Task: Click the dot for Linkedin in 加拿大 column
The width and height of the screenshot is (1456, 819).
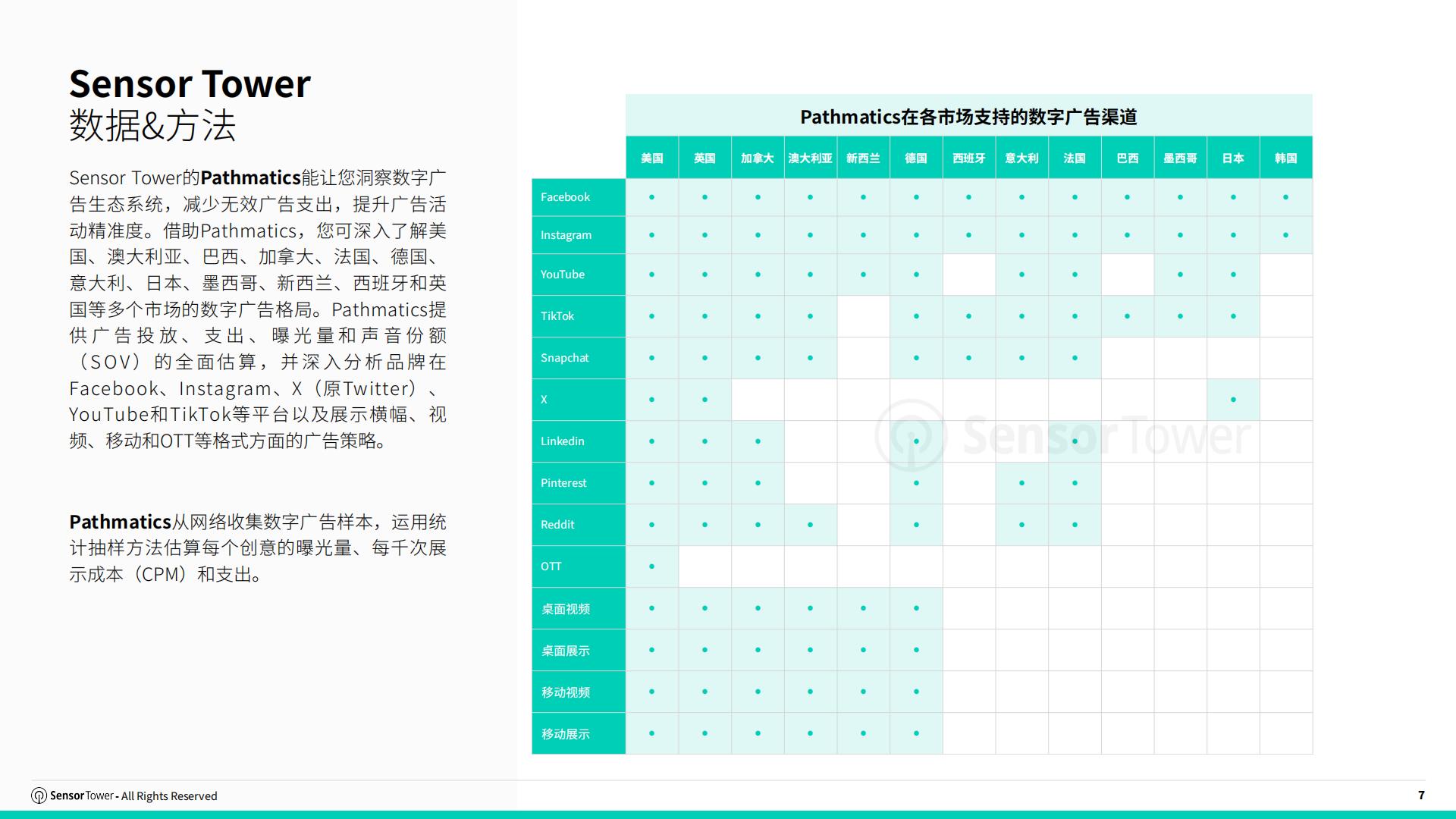Action: coord(758,441)
